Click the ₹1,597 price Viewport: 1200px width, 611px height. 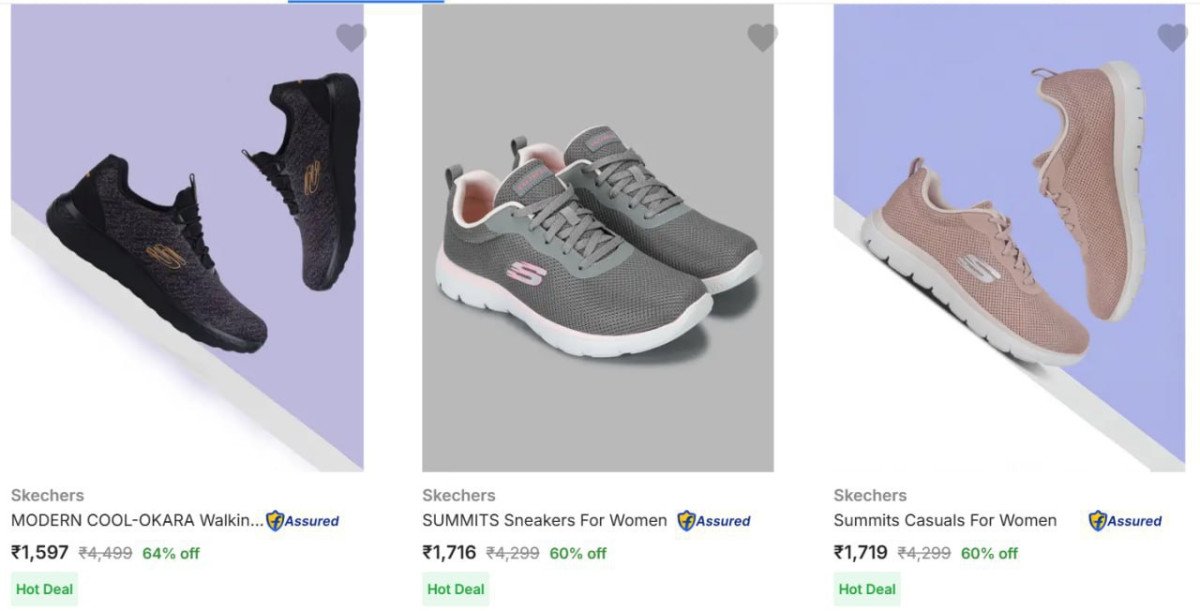pos(40,553)
